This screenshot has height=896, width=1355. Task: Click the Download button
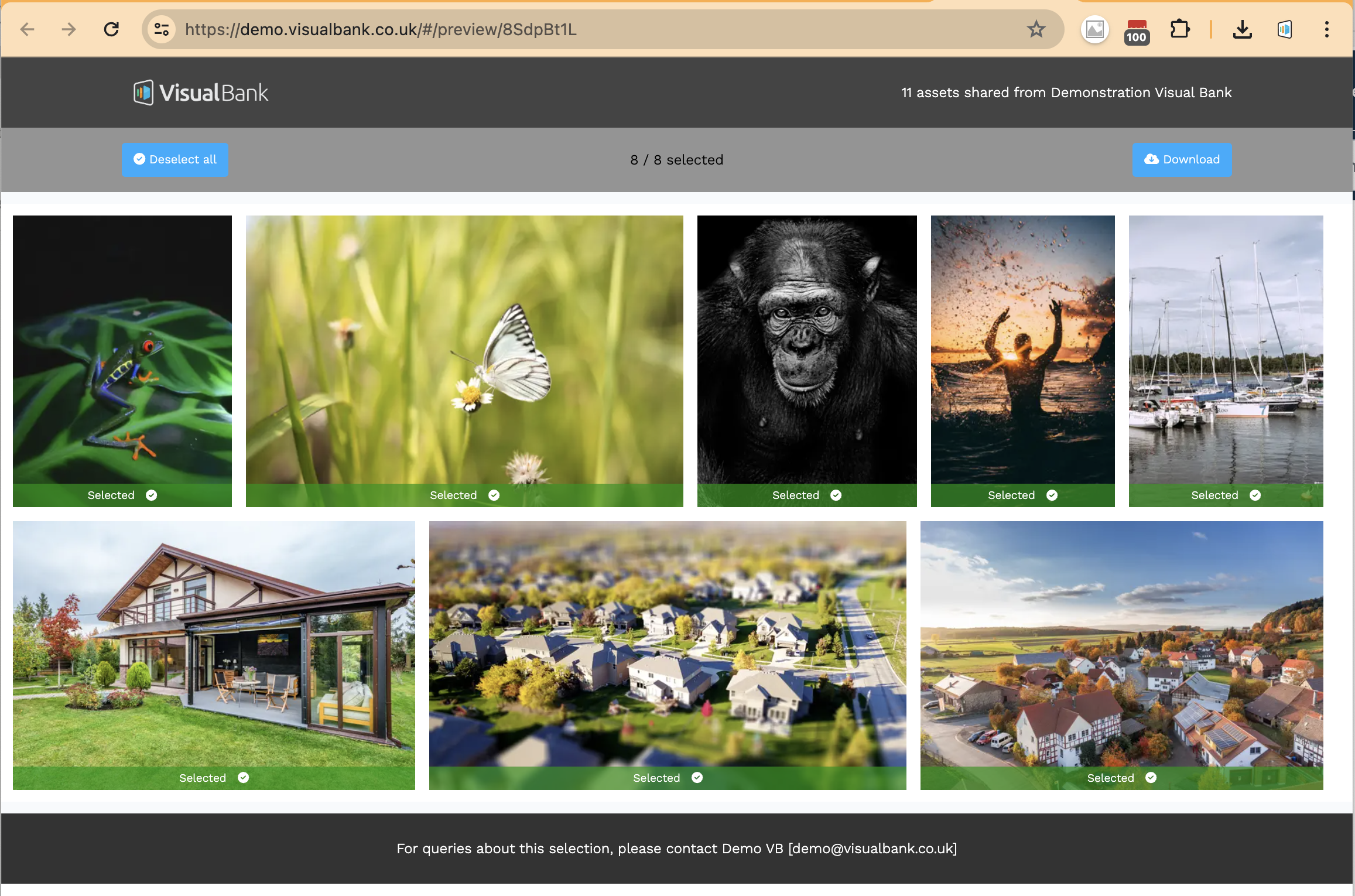1181,159
